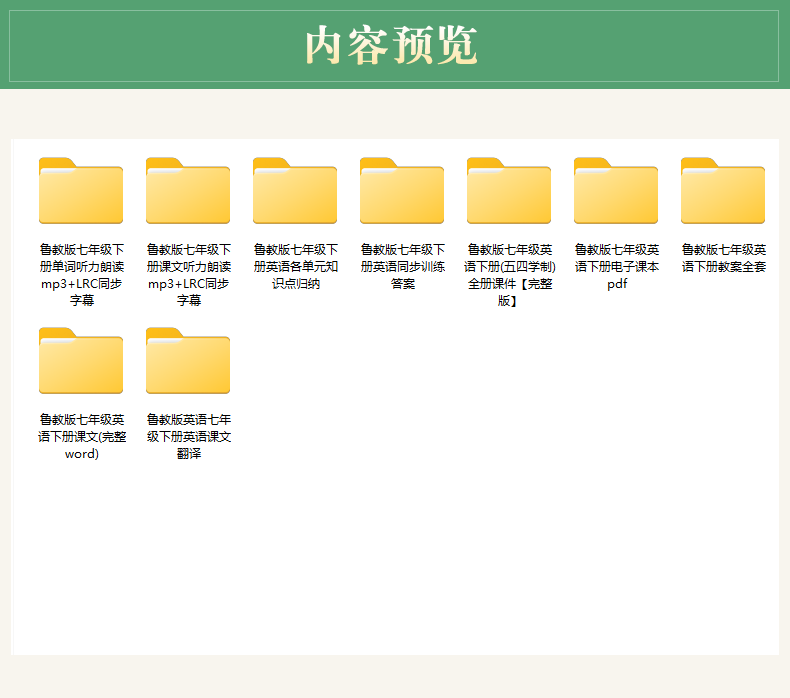Image resolution: width=790 pixels, height=698 pixels.
Task: Select the label 鲁教版七年级英语下册课文(完整word)
Action: [x=82, y=436]
